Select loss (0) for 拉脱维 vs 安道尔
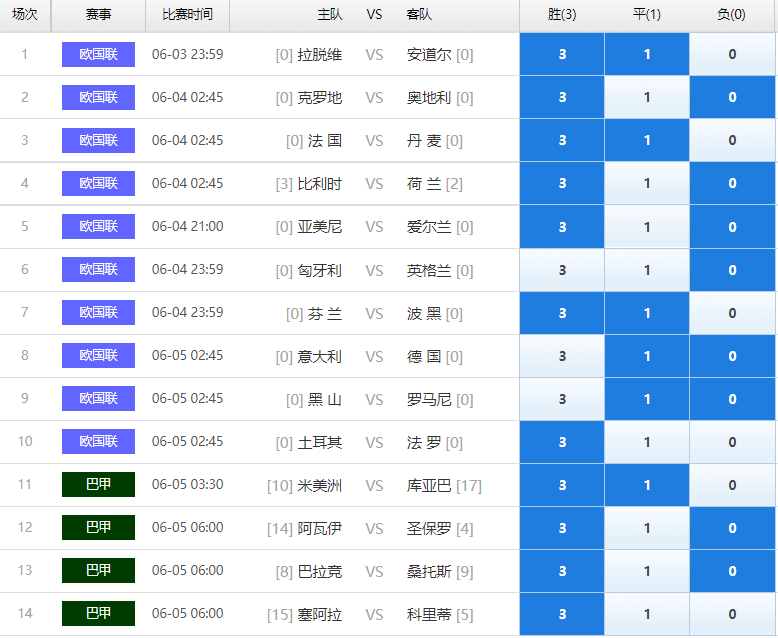Viewport: 778px width, 638px height. tap(732, 54)
